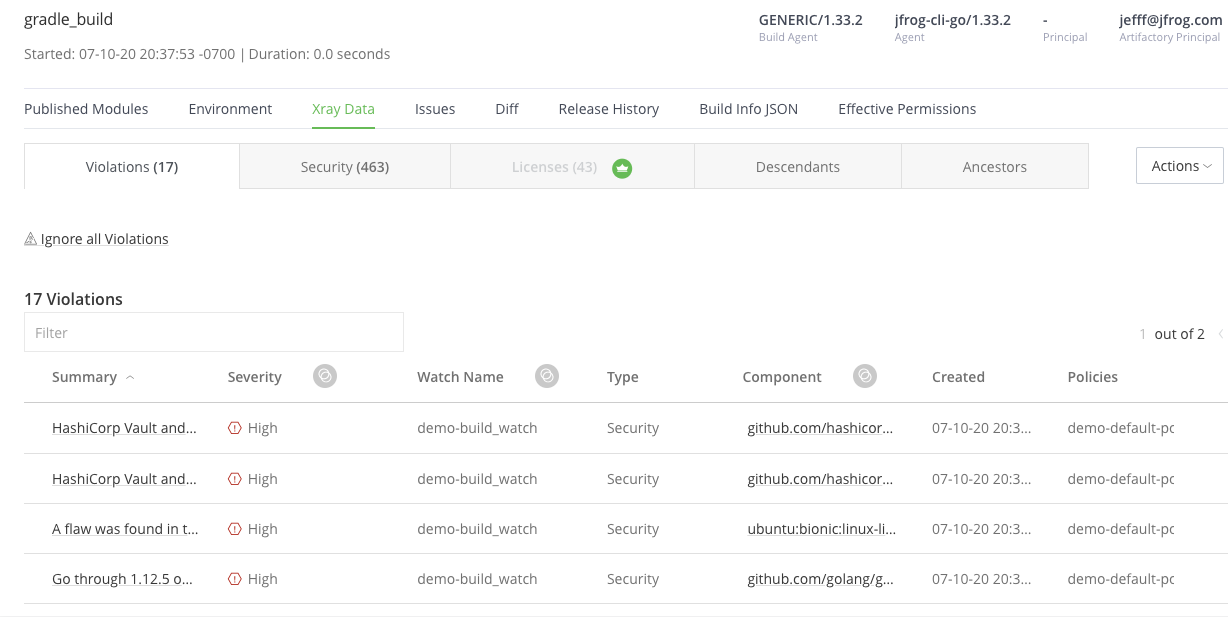Click the filter icon beside Severity column
Screen dimensions: 1228x617
click(x=324, y=376)
